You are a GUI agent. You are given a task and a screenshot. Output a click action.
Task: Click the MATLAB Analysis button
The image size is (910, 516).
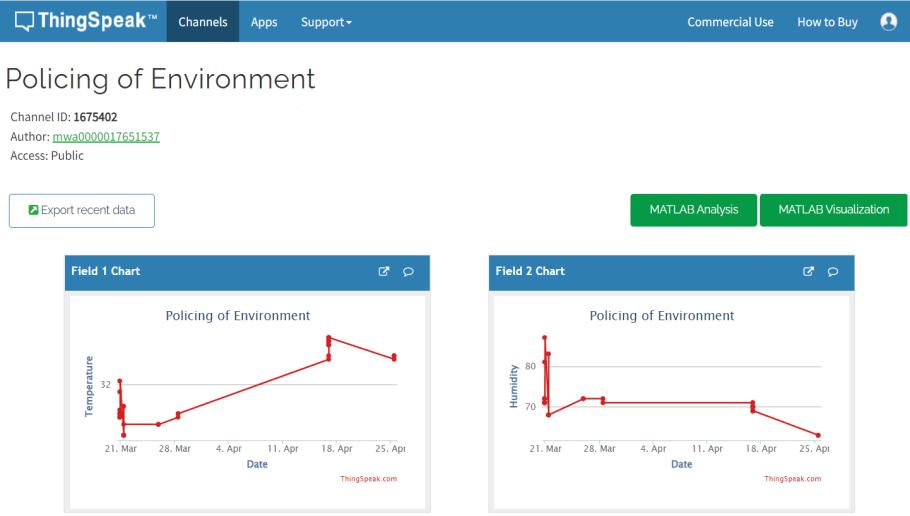pos(693,210)
